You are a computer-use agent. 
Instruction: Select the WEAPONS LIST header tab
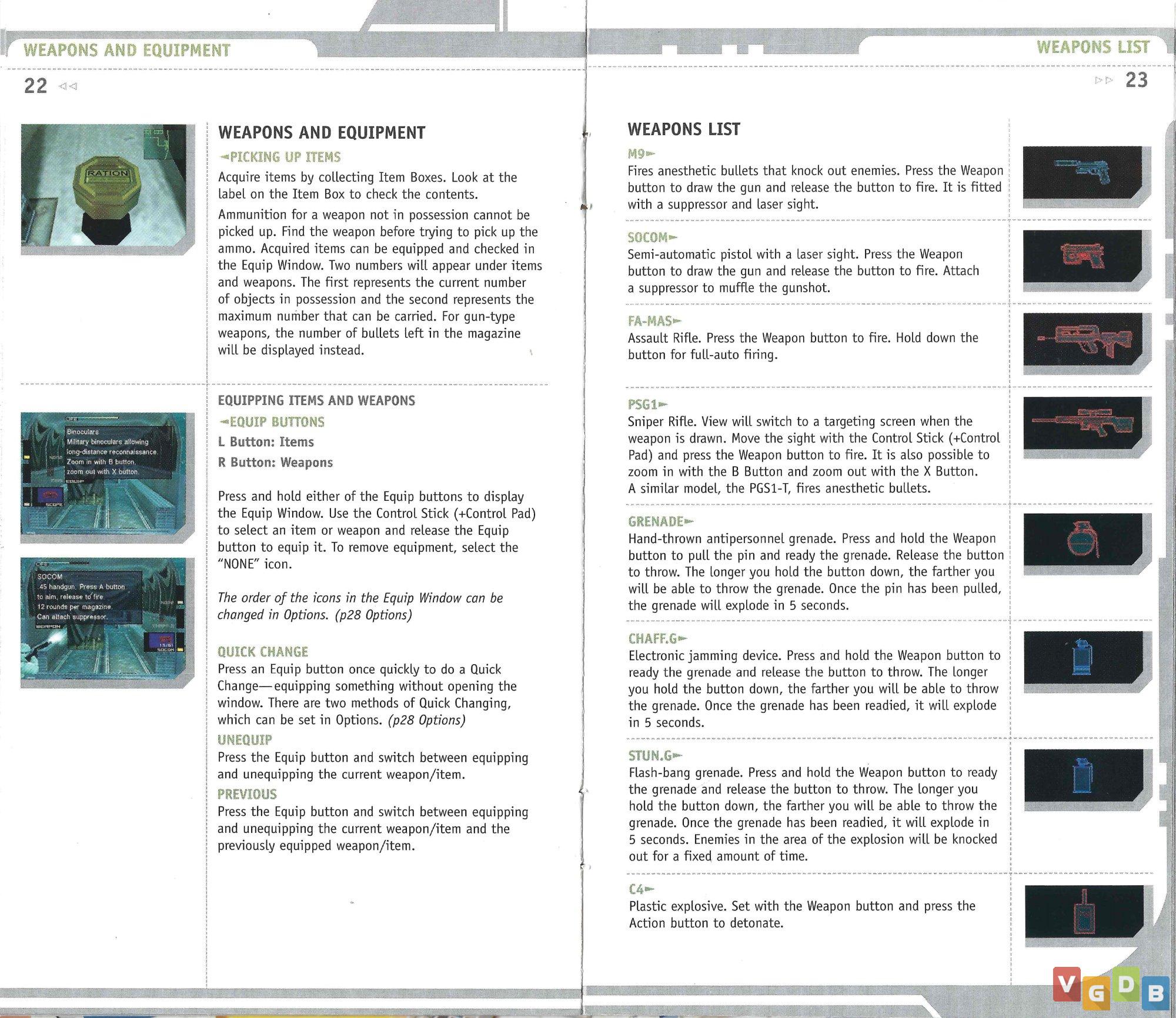click(x=1093, y=47)
